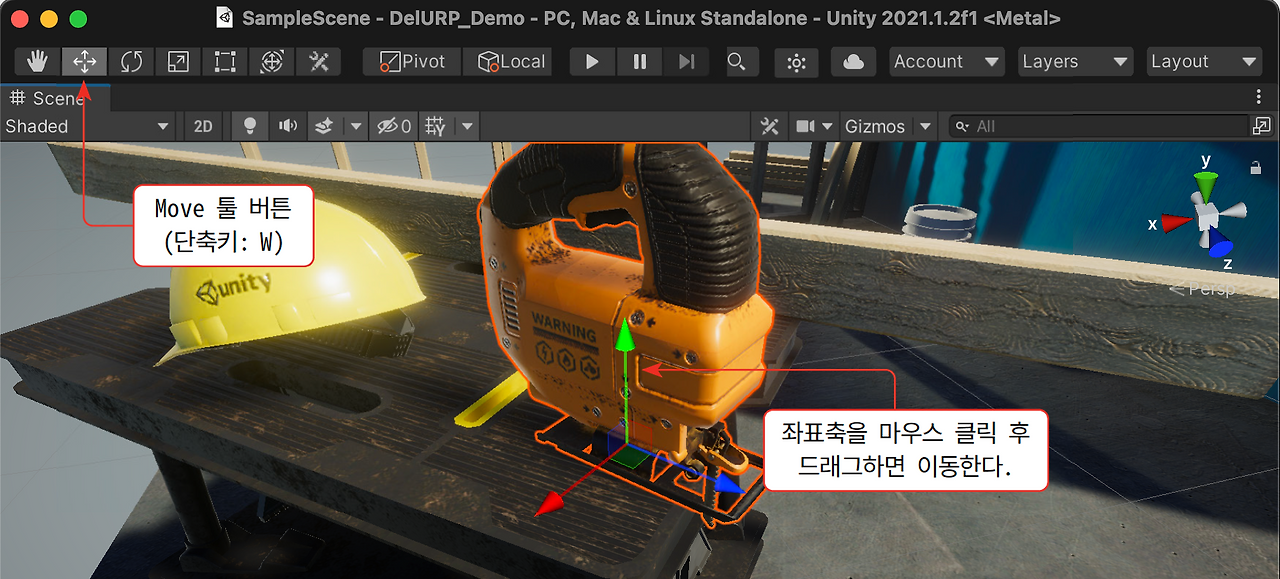The image size is (1280, 579).
Task: Select the Scale tool
Action: [178, 62]
